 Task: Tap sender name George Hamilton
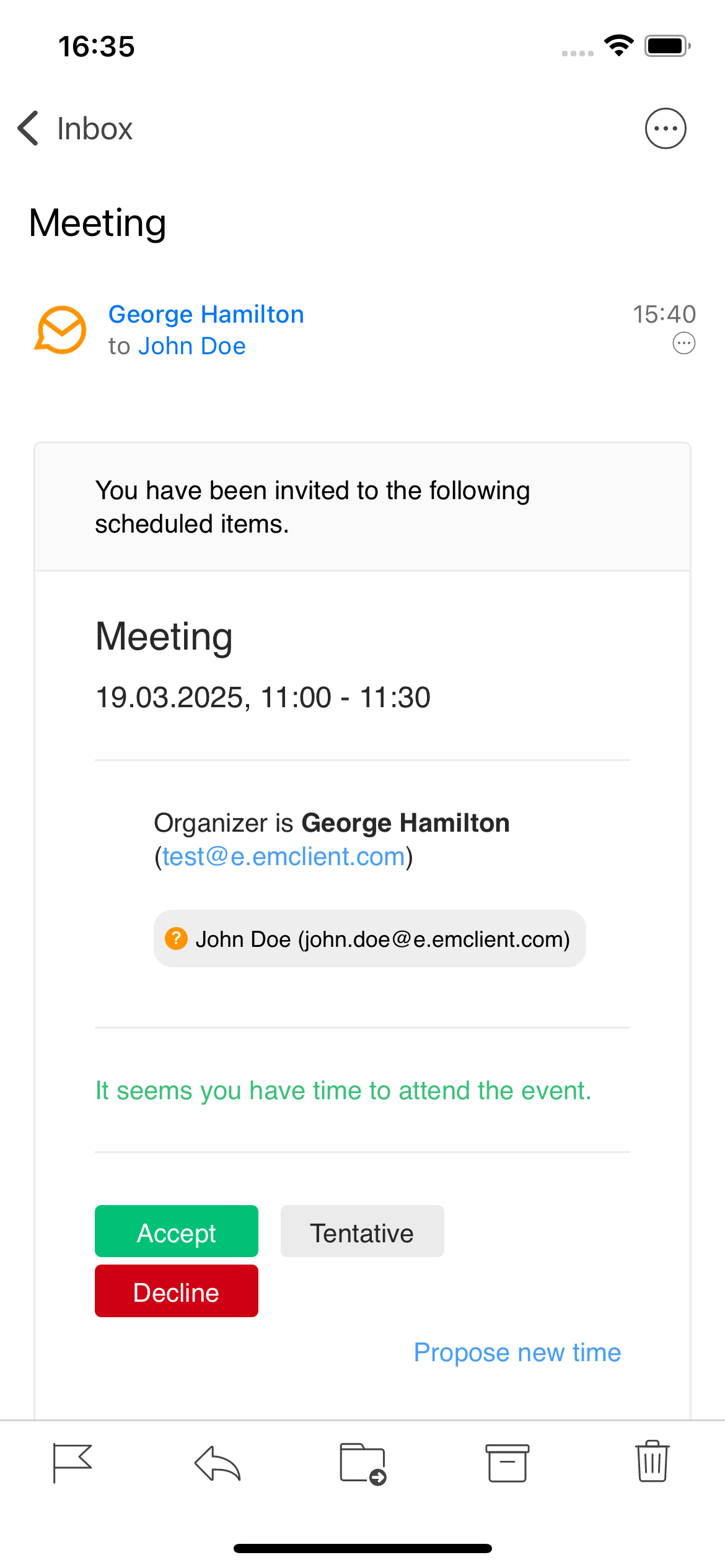click(x=206, y=314)
